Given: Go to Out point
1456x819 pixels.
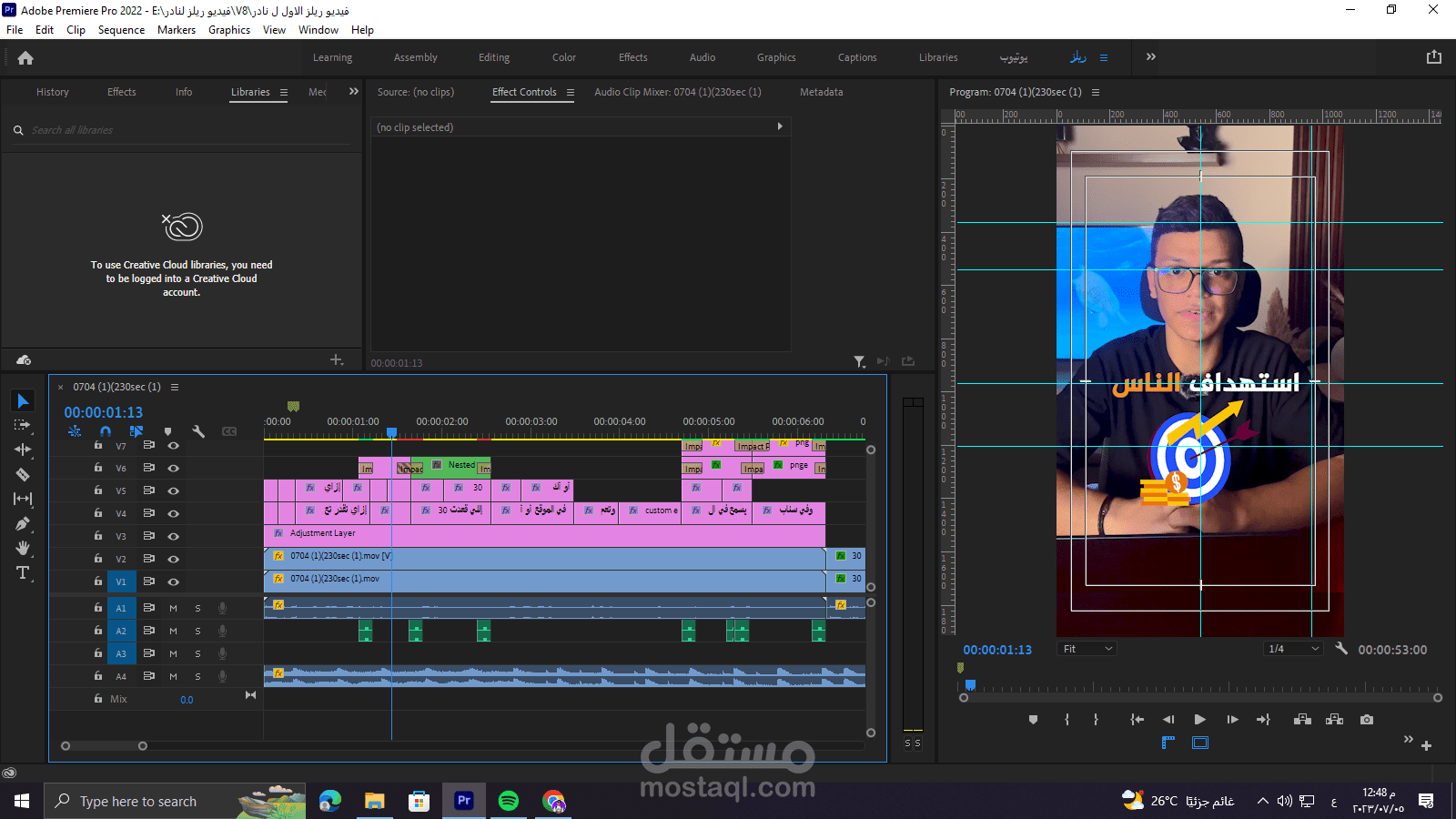Looking at the screenshot, I should 1263,719.
